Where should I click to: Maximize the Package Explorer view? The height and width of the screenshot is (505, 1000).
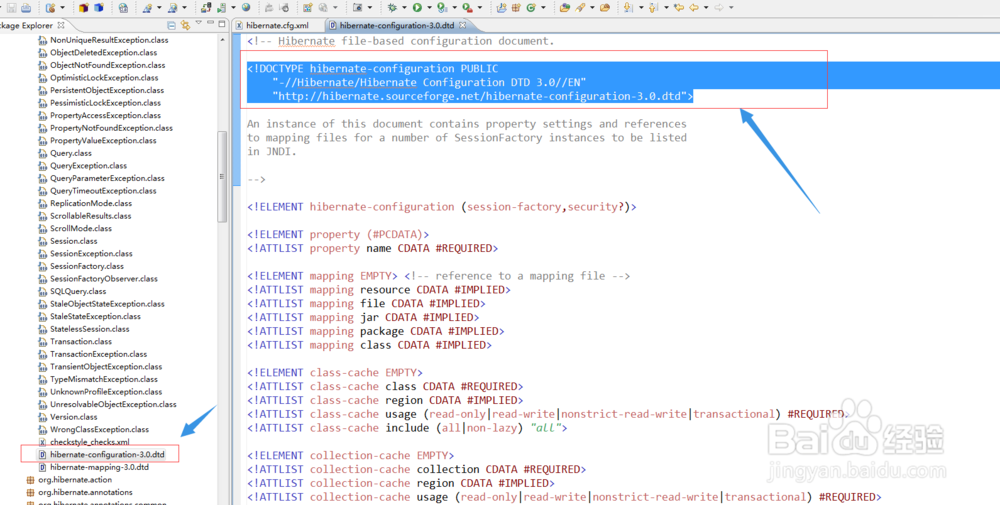tap(221, 24)
